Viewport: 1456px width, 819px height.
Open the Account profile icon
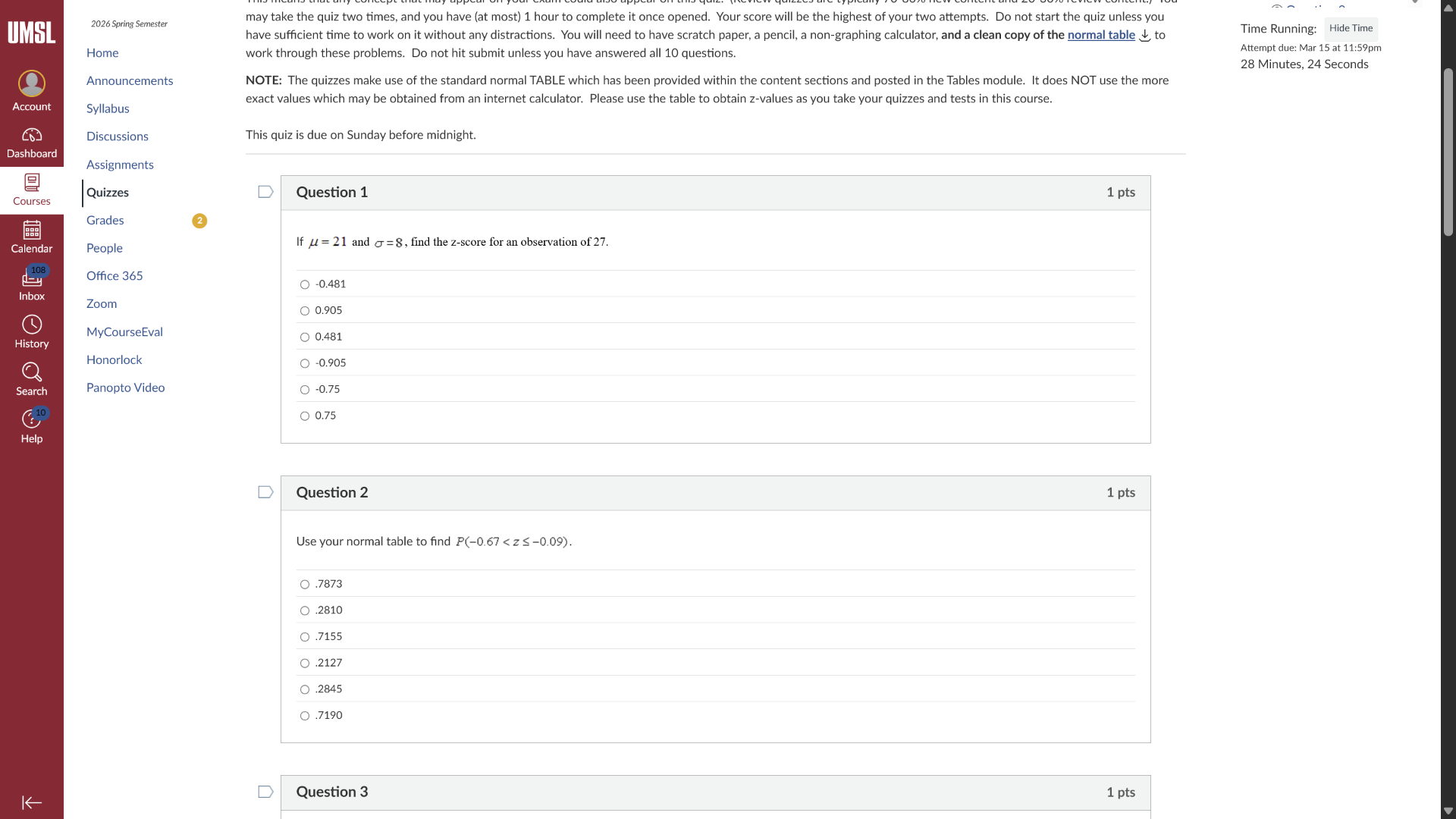click(x=31, y=83)
